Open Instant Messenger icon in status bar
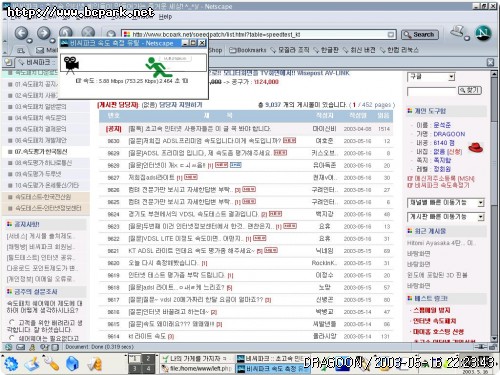The width and height of the screenshot is (500, 375). pyautogui.click(x=32, y=347)
